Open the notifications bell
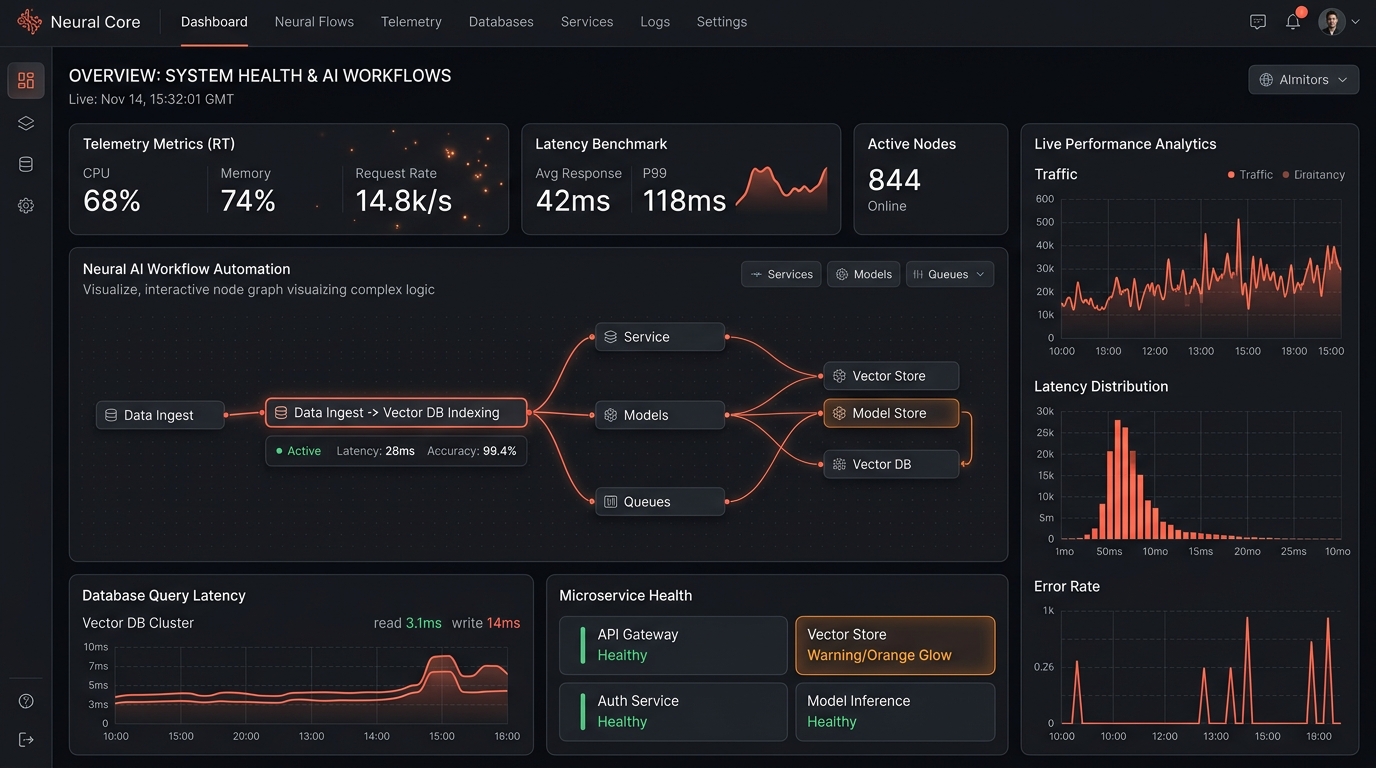 pos(1293,21)
